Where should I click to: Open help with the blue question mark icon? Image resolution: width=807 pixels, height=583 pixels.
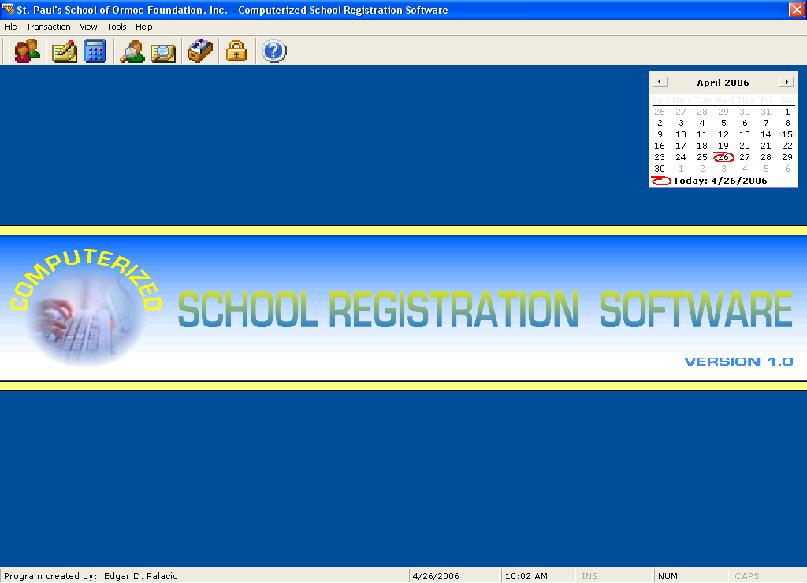coord(274,51)
